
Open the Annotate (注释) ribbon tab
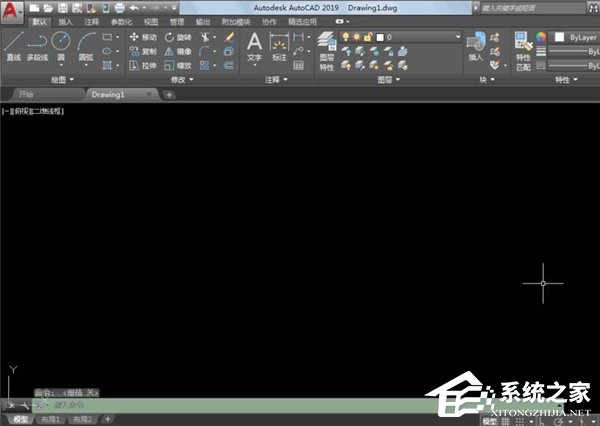(x=91, y=22)
